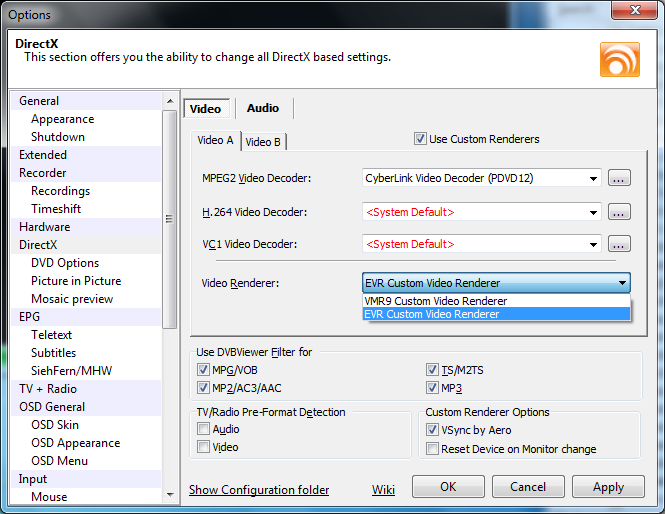Open VC1 Video Decoder properties ellipsis button
This screenshot has width=665, height=514.
click(x=619, y=244)
